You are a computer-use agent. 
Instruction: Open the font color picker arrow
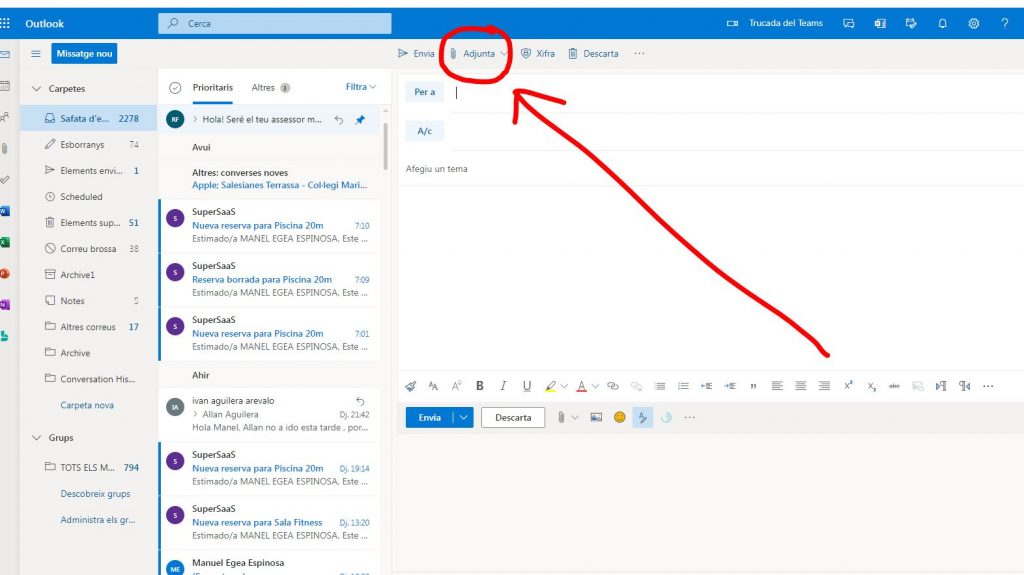pos(595,386)
